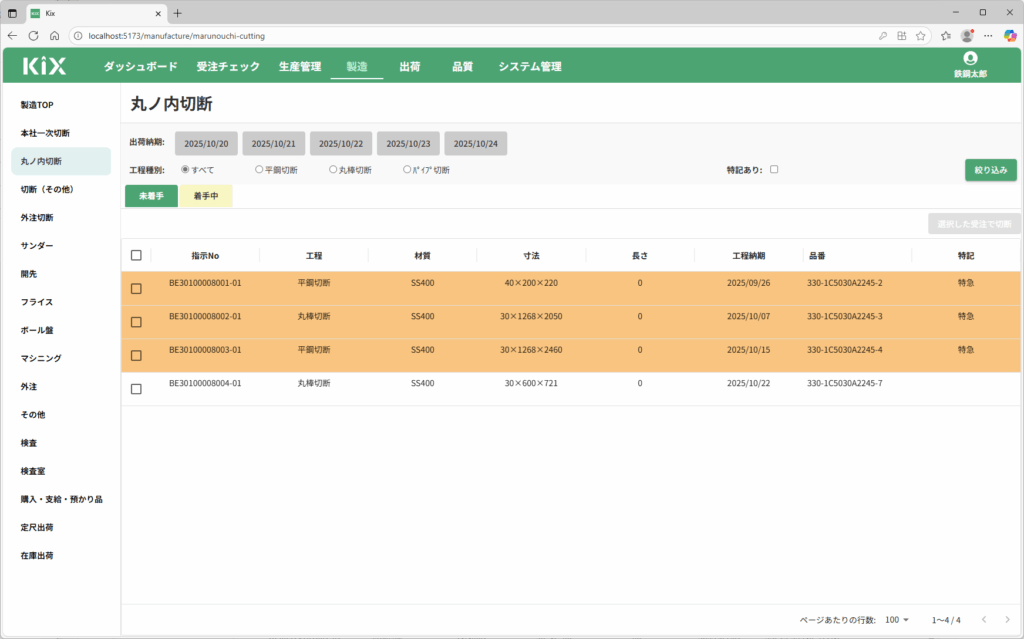The image size is (1024, 639).
Task: Select the 丸棒切断 radio option
Action: pyautogui.click(x=333, y=170)
